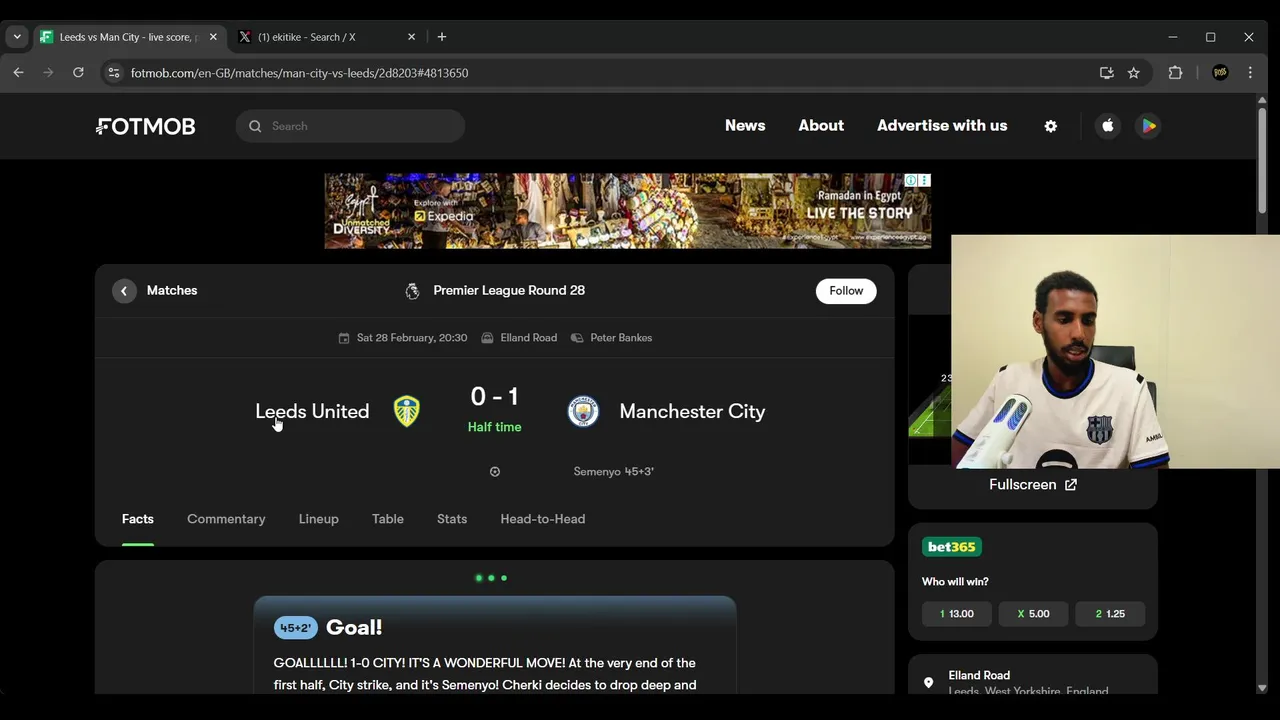
Task: Click the carousel dots indicator
Action: tap(491, 578)
